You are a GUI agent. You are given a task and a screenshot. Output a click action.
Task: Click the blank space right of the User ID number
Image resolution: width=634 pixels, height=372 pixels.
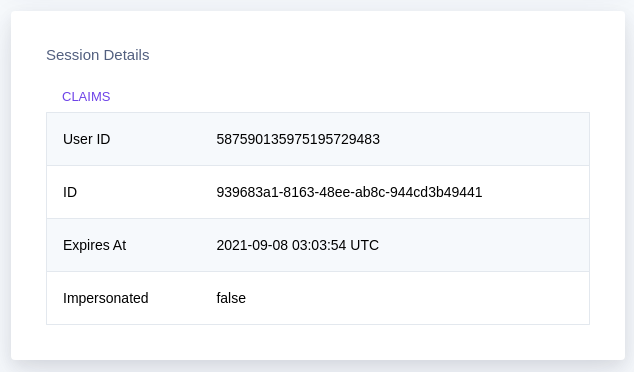(483, 139)
